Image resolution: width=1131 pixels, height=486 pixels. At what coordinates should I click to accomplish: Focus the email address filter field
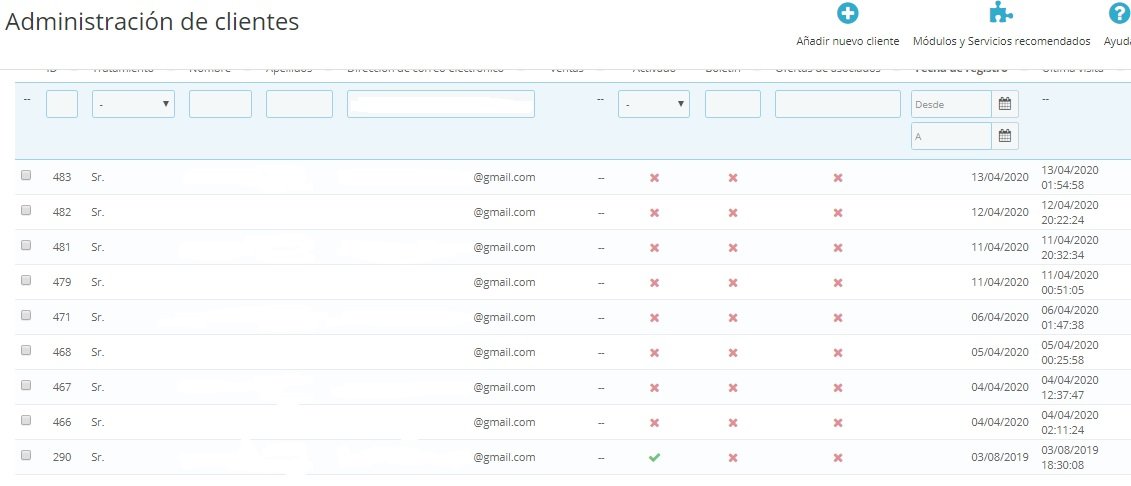point(441,104)
